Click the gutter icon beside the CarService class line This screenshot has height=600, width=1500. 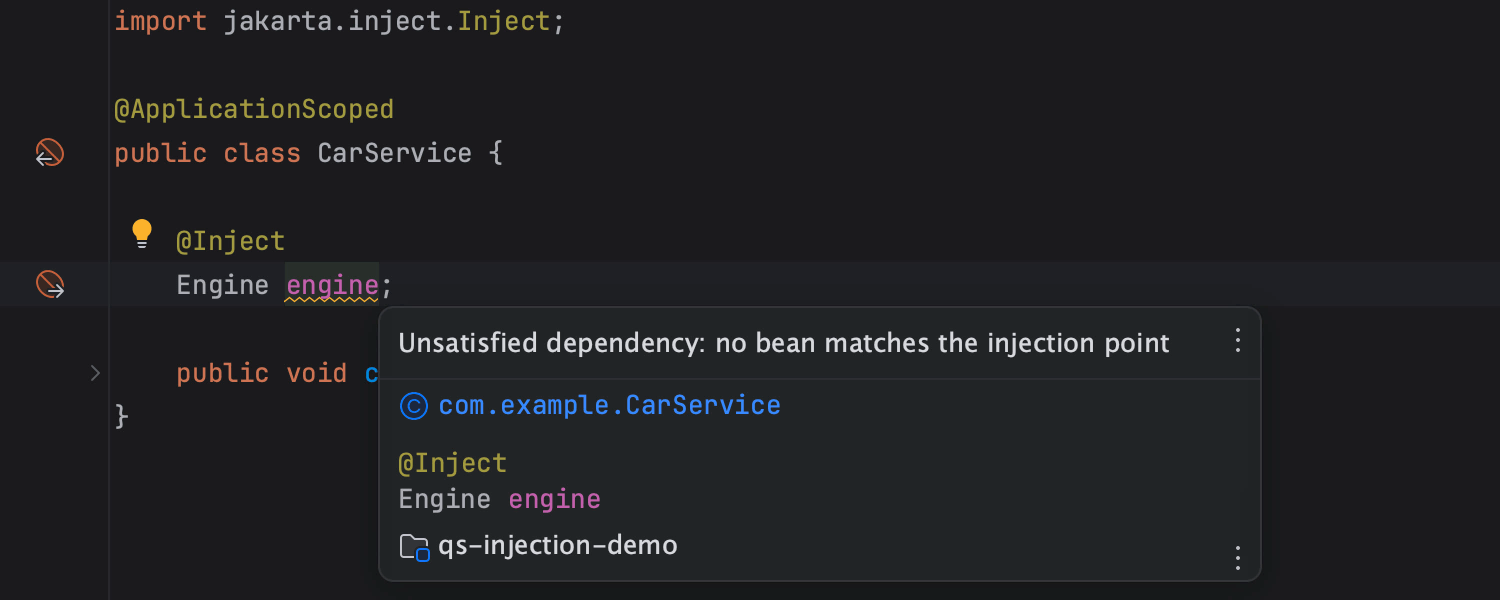tap(50, 153)
